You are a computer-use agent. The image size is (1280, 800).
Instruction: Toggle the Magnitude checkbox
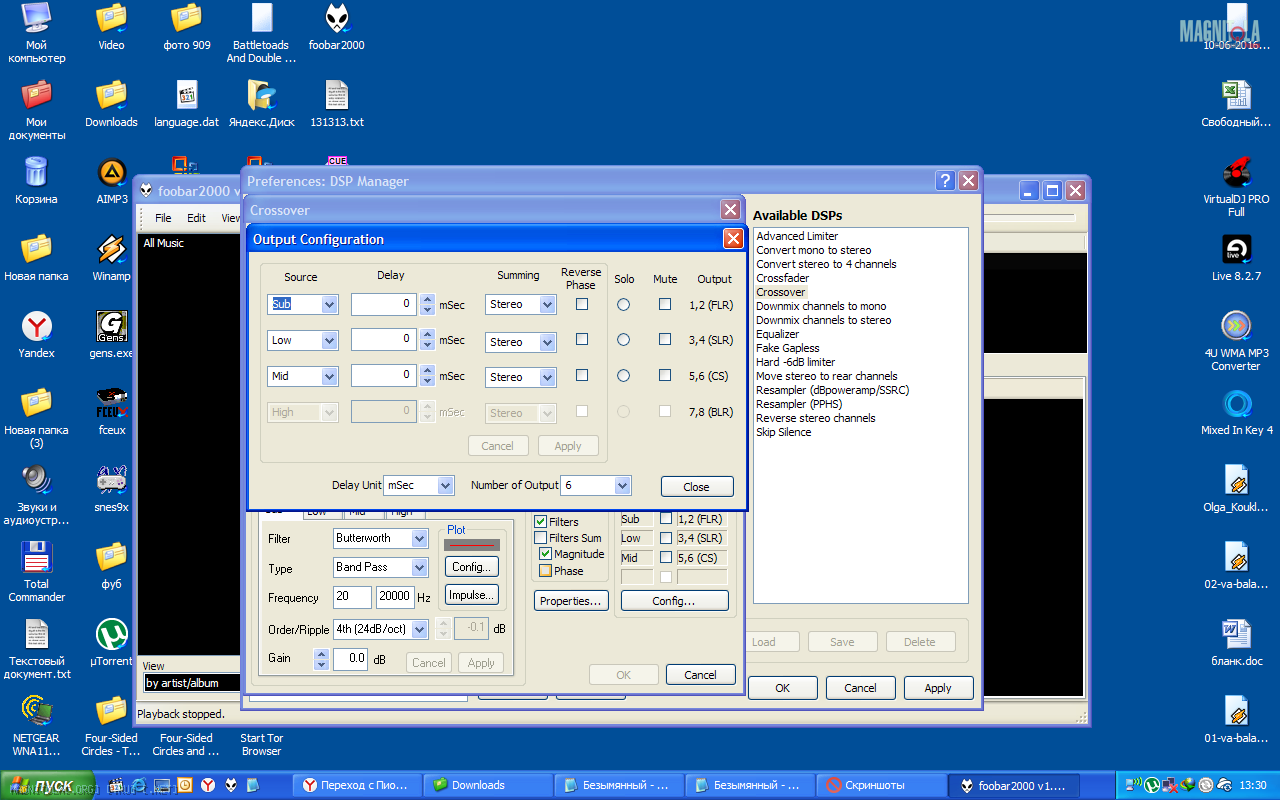[x=546, y=554]
